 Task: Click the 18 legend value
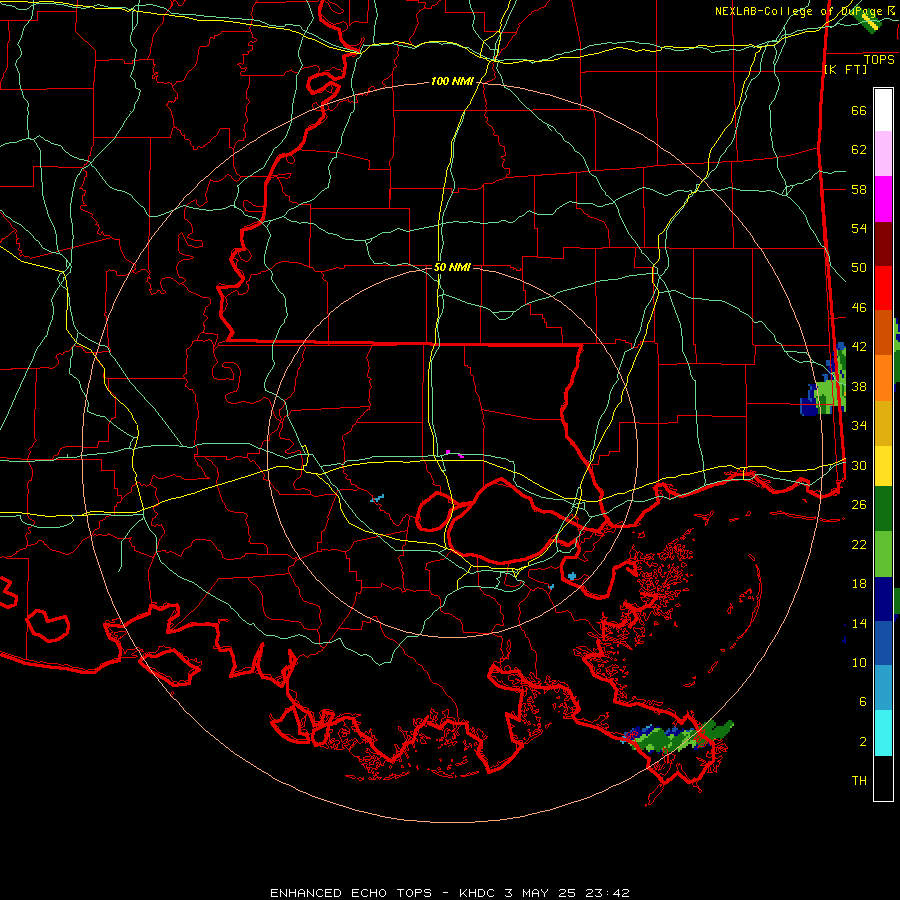(859, 584)
